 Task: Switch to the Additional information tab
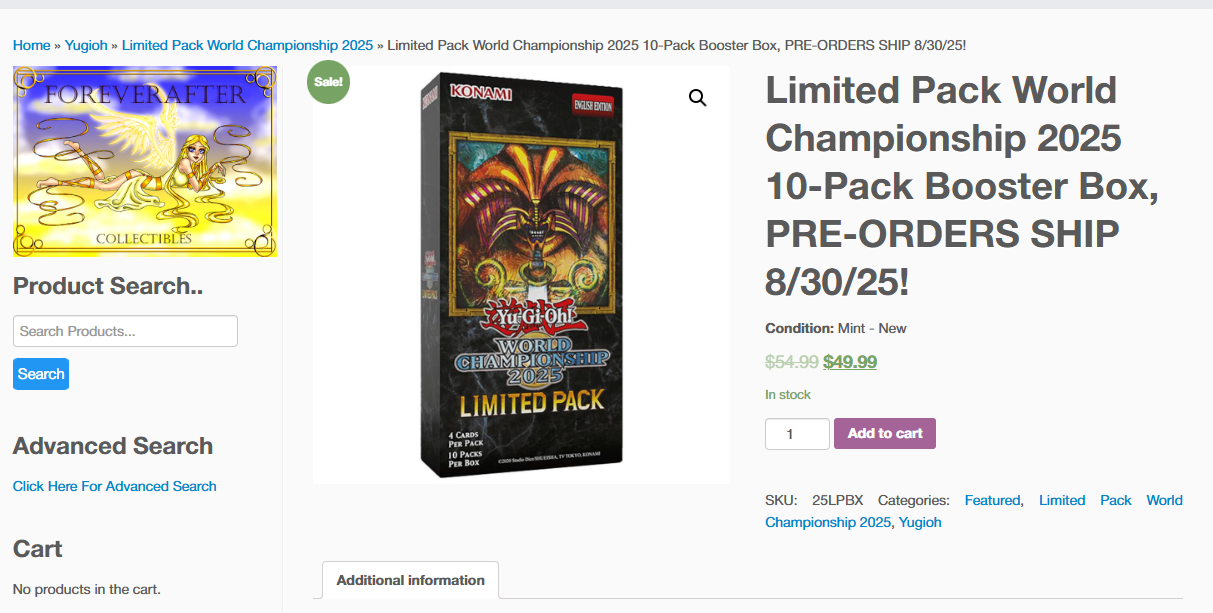(410, 580)
